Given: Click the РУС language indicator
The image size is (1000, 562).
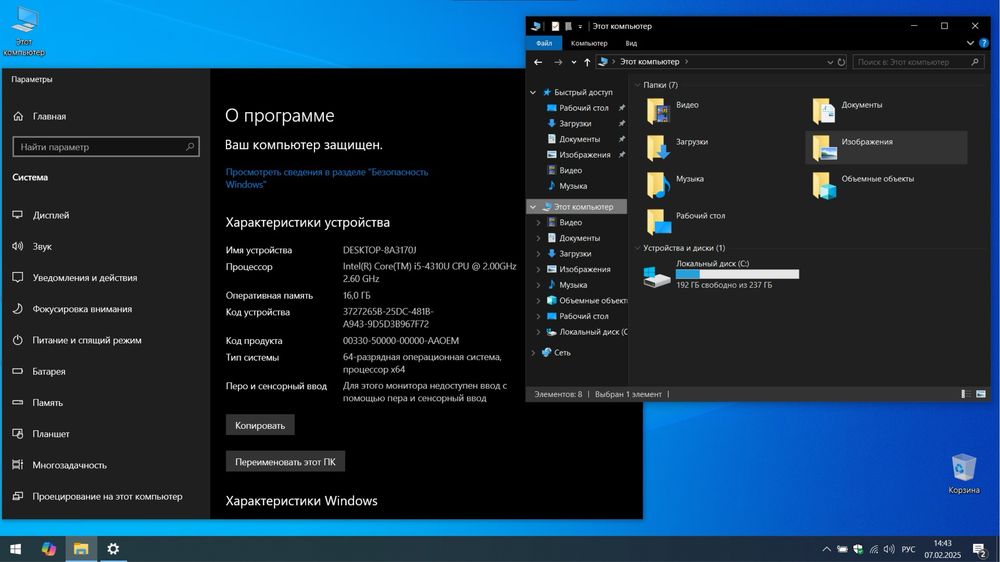Looking at the screenshot, I should coord(908,549).
